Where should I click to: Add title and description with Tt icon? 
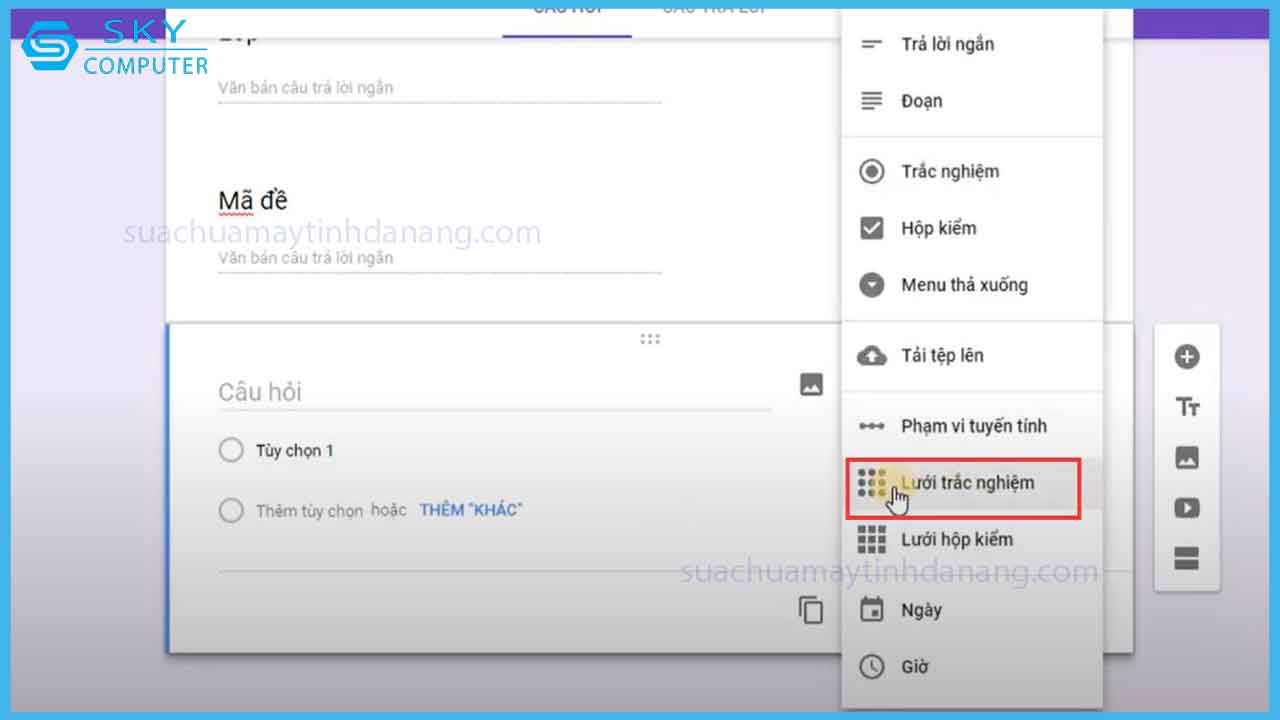pos(1187,407)
